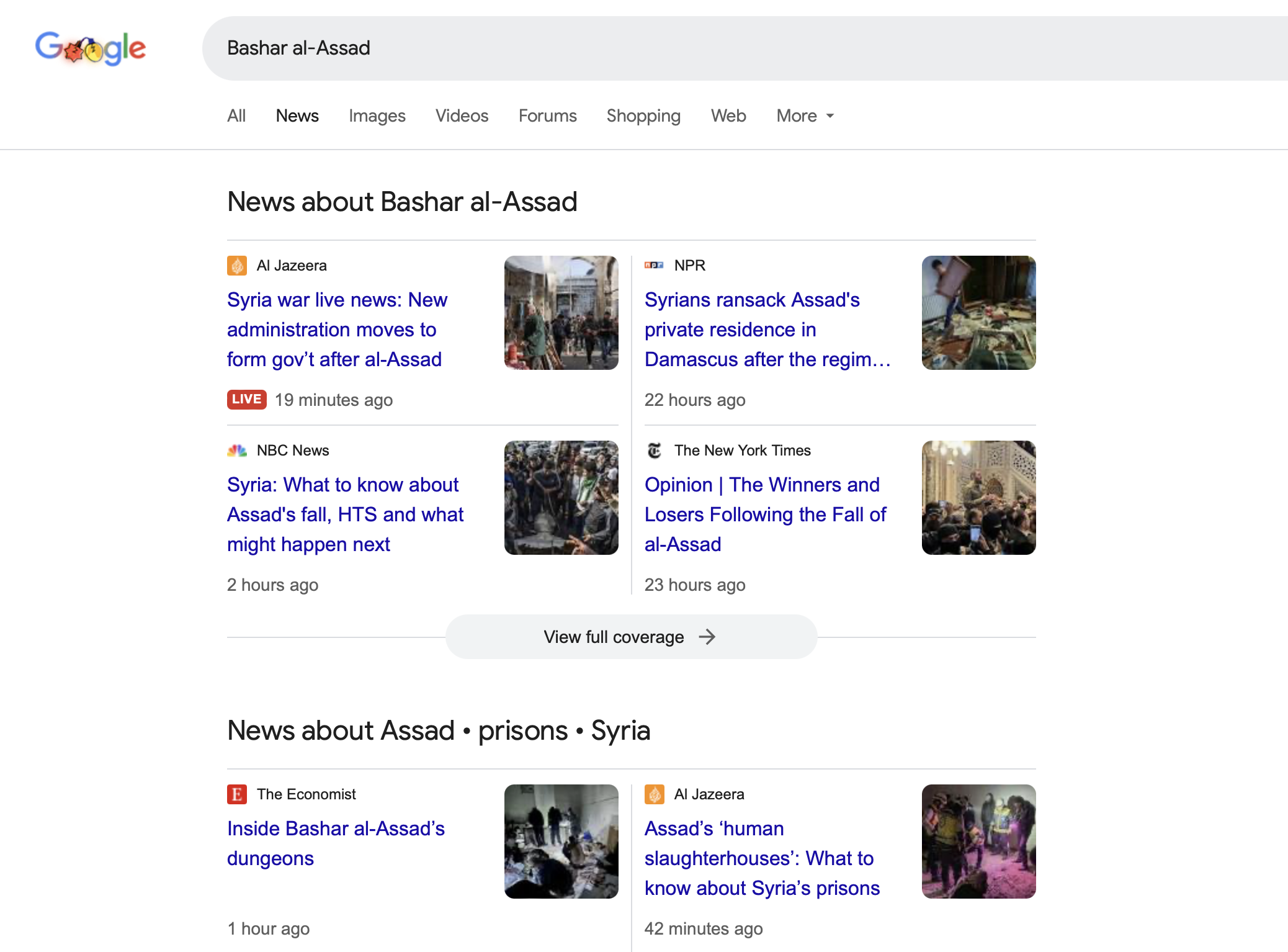Click the Al Jazeera favicon beside the live news story
The height and width of the screenshot is (952, 1288).
tap(237, 266)
